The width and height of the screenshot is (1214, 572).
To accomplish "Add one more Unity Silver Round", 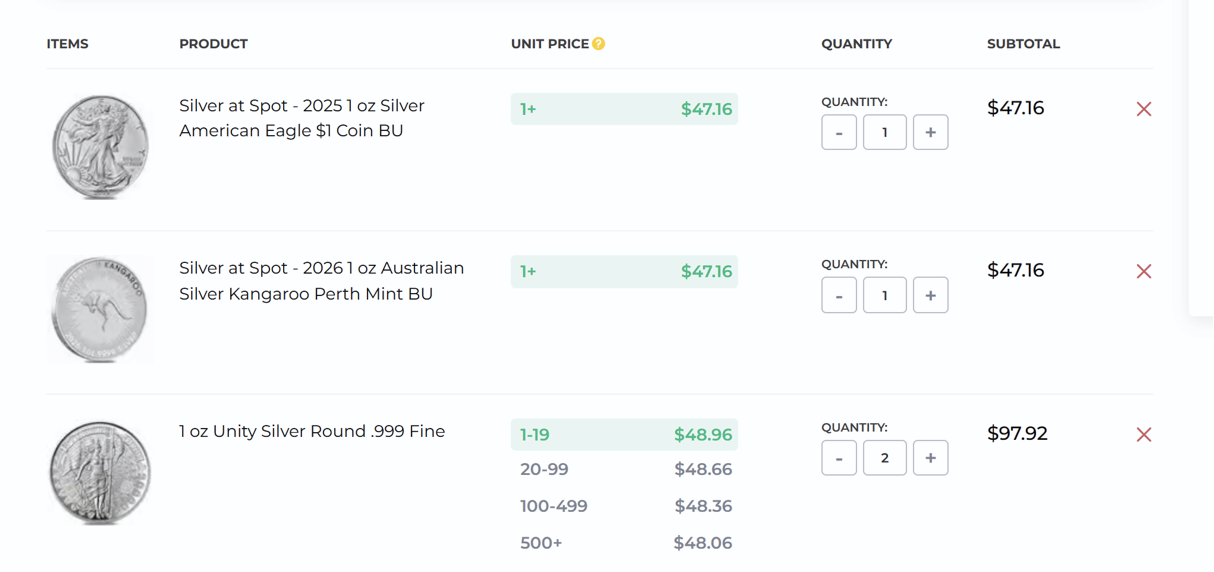I will 930,458.
